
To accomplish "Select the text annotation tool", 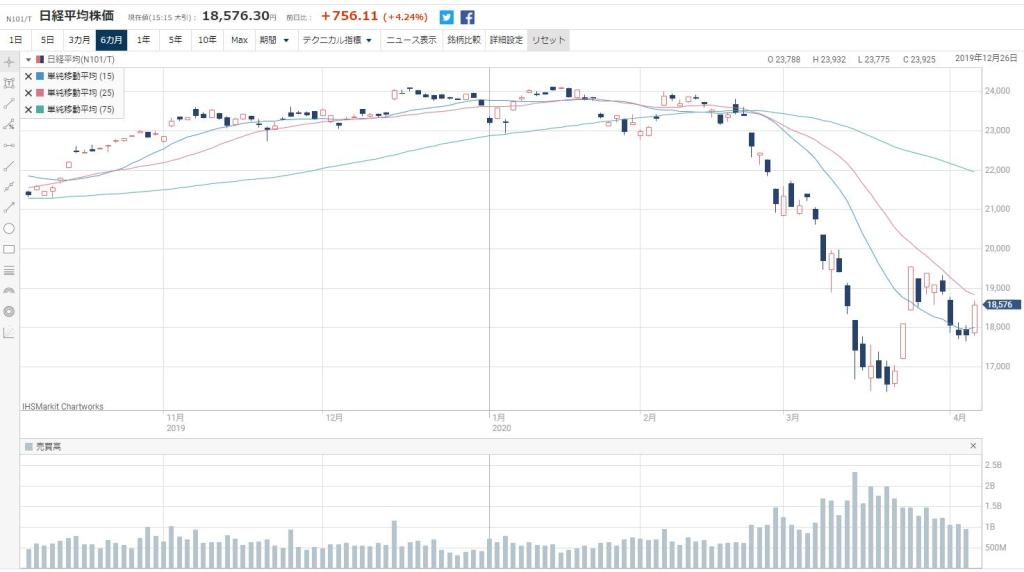I will pos(9,82).
